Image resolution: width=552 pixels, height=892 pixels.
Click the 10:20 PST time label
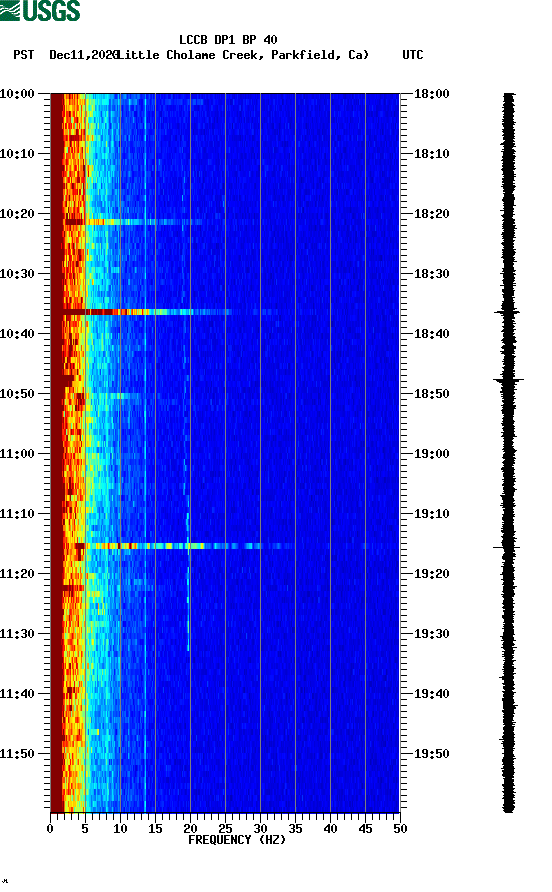point(18,214)
